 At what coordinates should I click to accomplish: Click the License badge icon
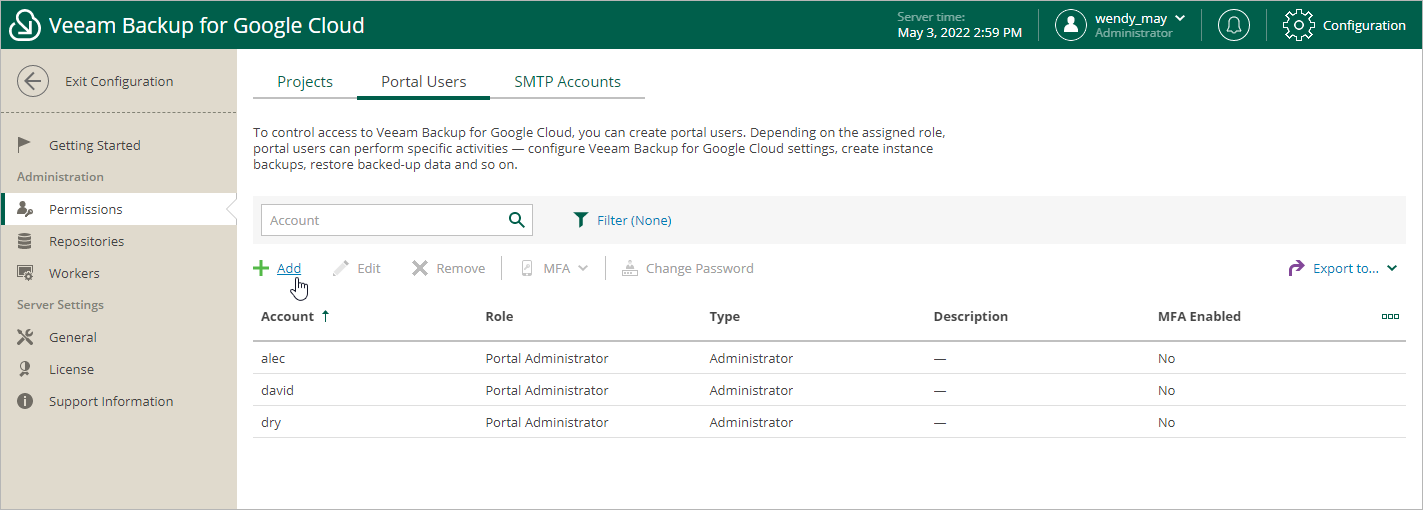click(x=26, y=369)
